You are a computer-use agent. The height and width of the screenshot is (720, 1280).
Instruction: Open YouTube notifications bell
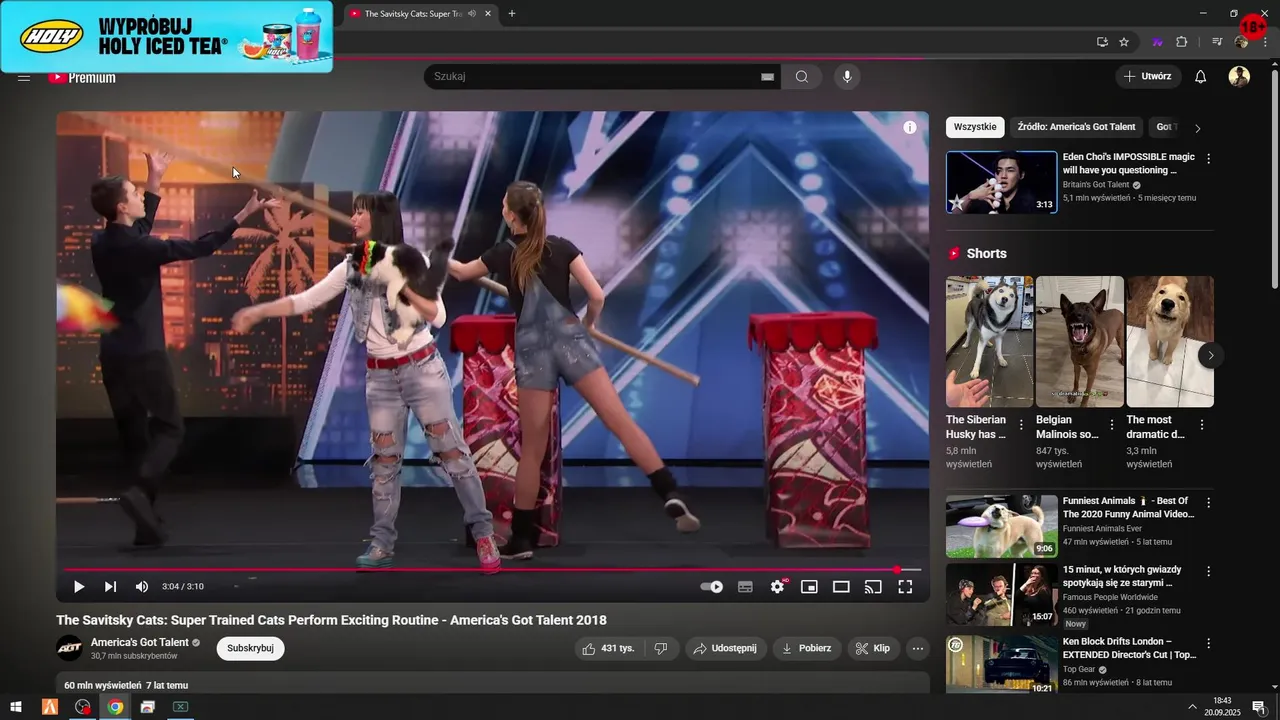click(x=1201, y=77)
